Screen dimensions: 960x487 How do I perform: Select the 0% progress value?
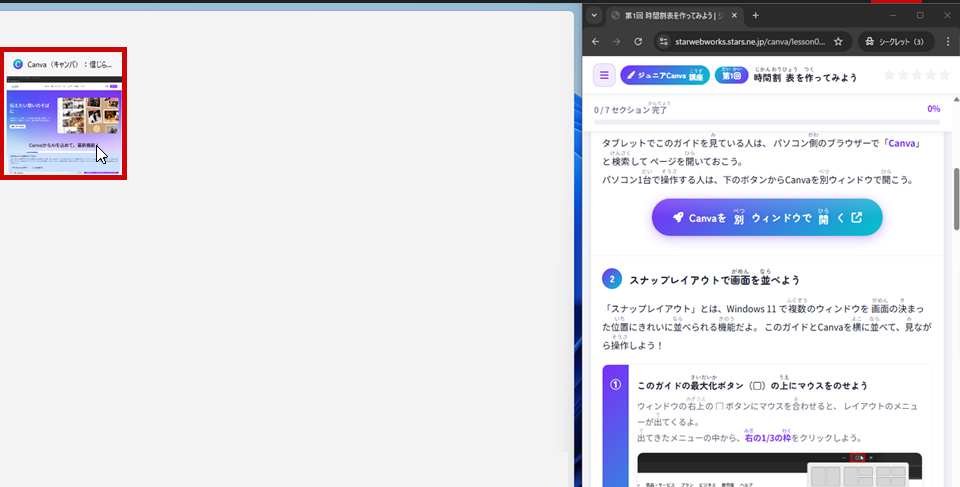933,108
